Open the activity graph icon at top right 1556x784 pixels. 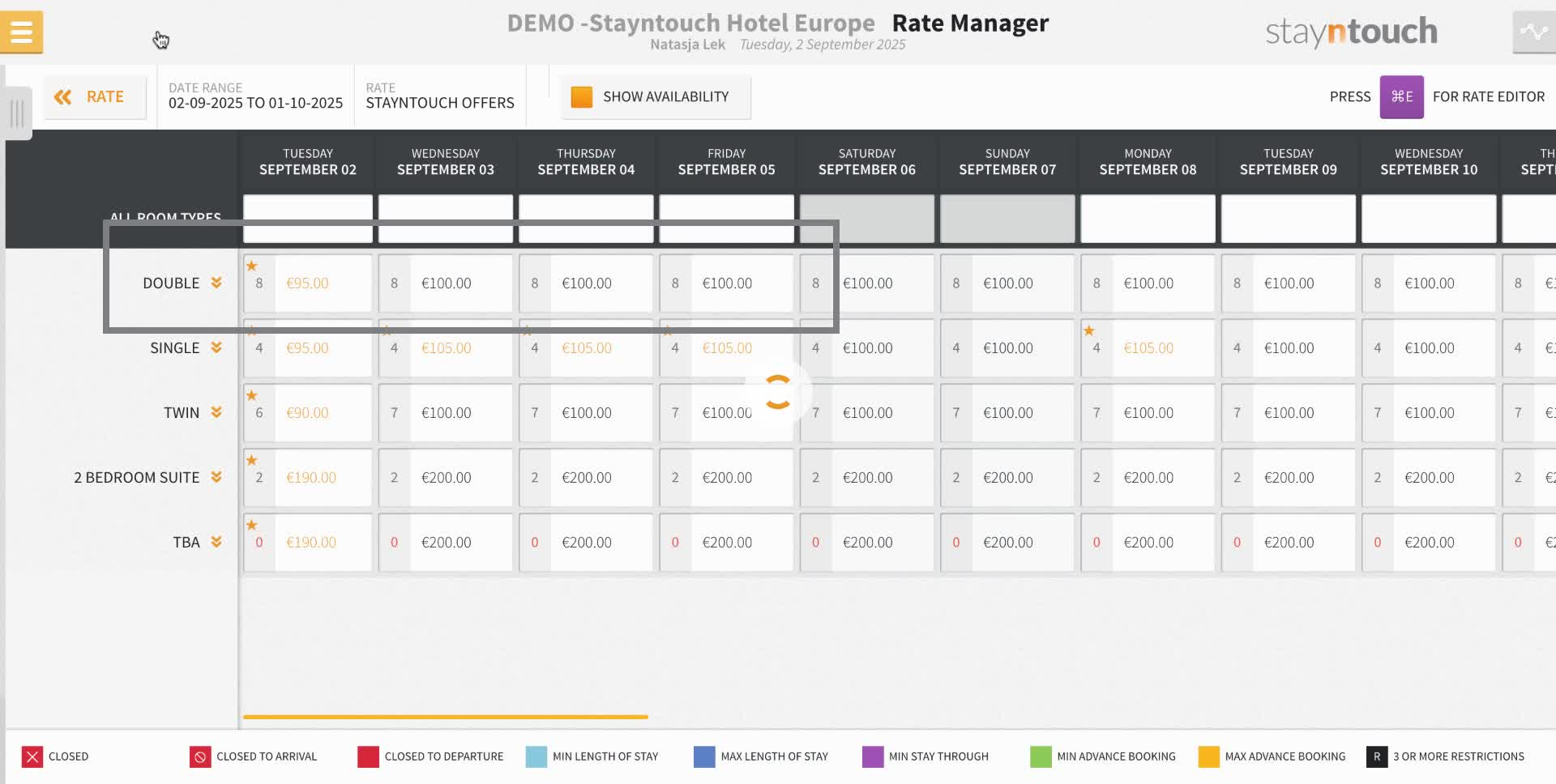tap(1533, 32)
